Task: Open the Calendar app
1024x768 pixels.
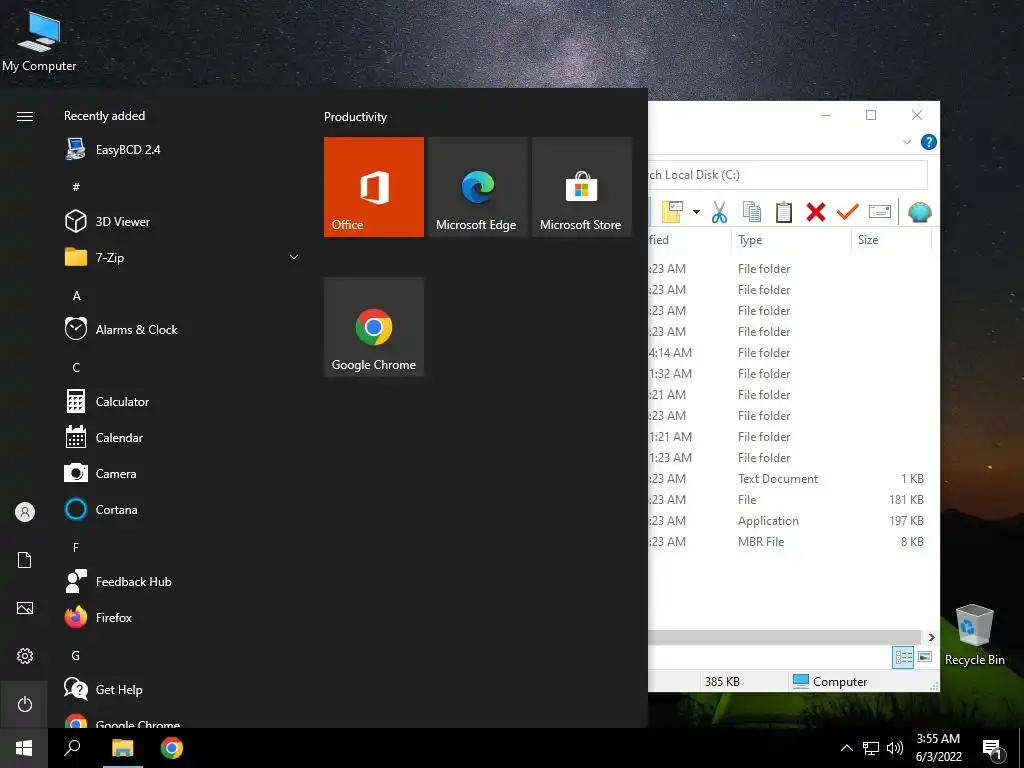Action: (x=183, y=438)
